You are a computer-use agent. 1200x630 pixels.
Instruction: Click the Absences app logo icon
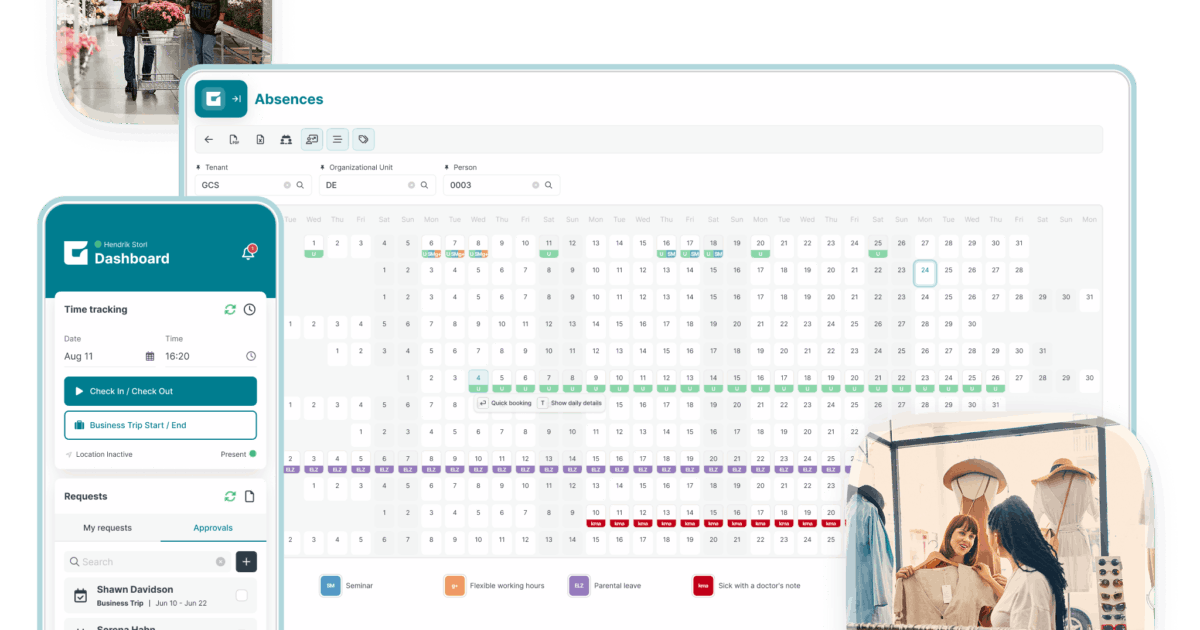(x=212, y=99)
